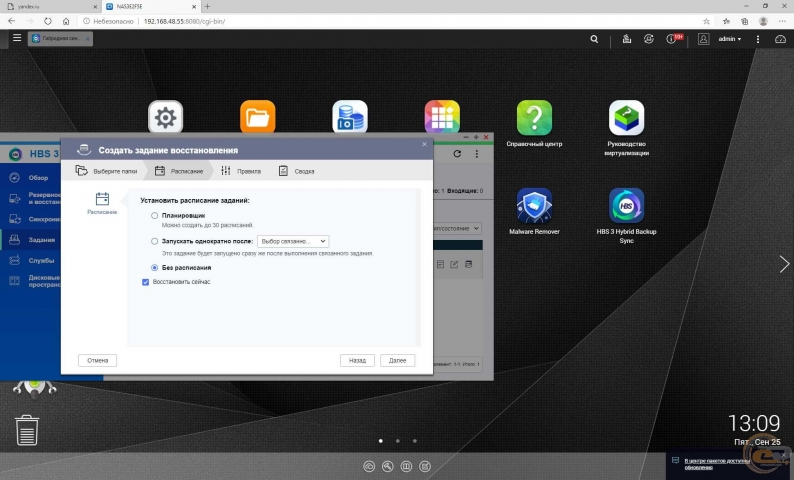The height and width of the screenshot is (480, 794).
Task: Go to the Сводка wizard step
Action: (297, 171)
